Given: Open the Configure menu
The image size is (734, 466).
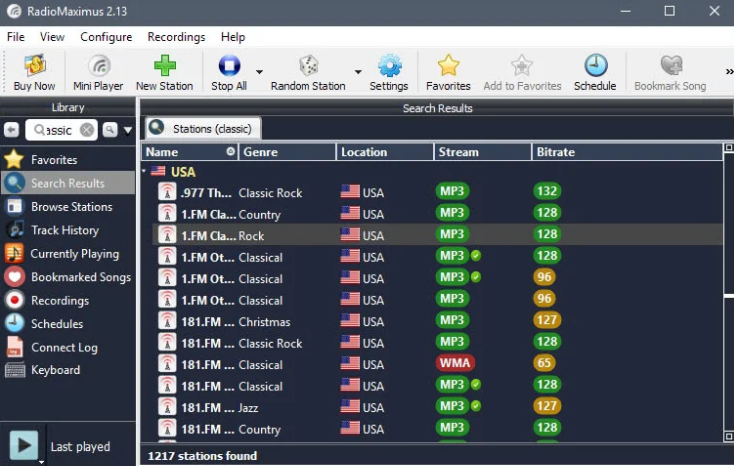Looking at the screenshot, I should 106,37.
